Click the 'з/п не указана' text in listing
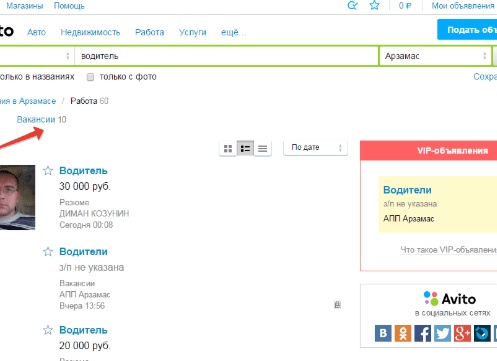Image resolution: width=497 pixels, height=361 pixels. [x=92, y=267]
